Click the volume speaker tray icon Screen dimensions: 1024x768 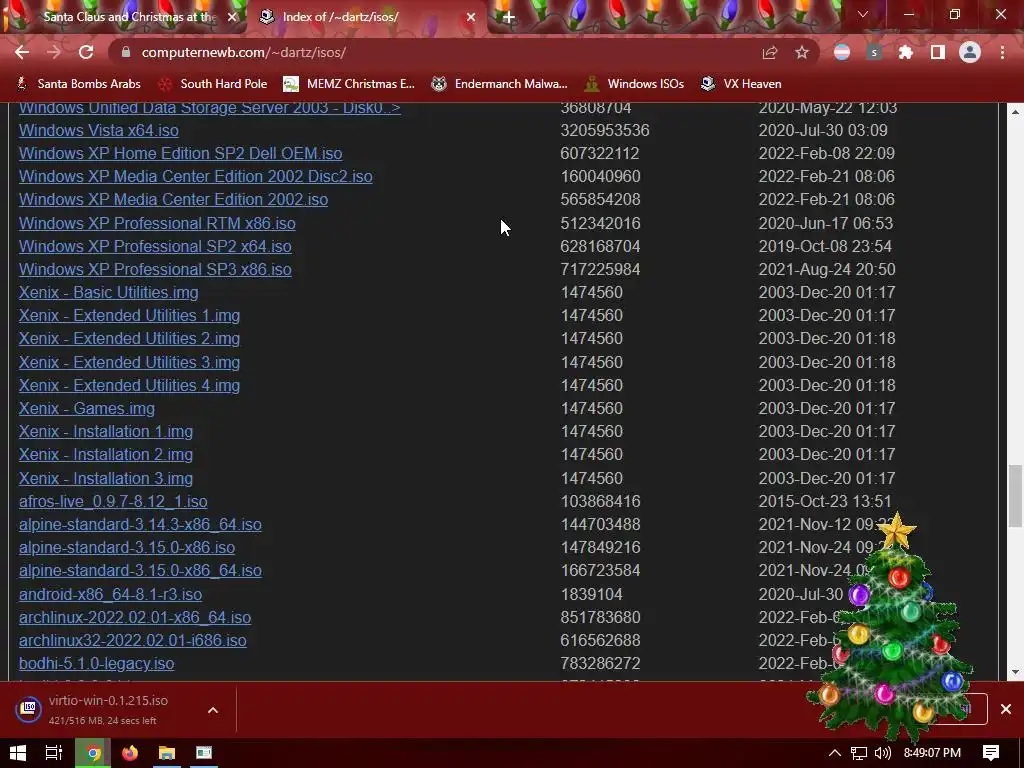[882, 753]
